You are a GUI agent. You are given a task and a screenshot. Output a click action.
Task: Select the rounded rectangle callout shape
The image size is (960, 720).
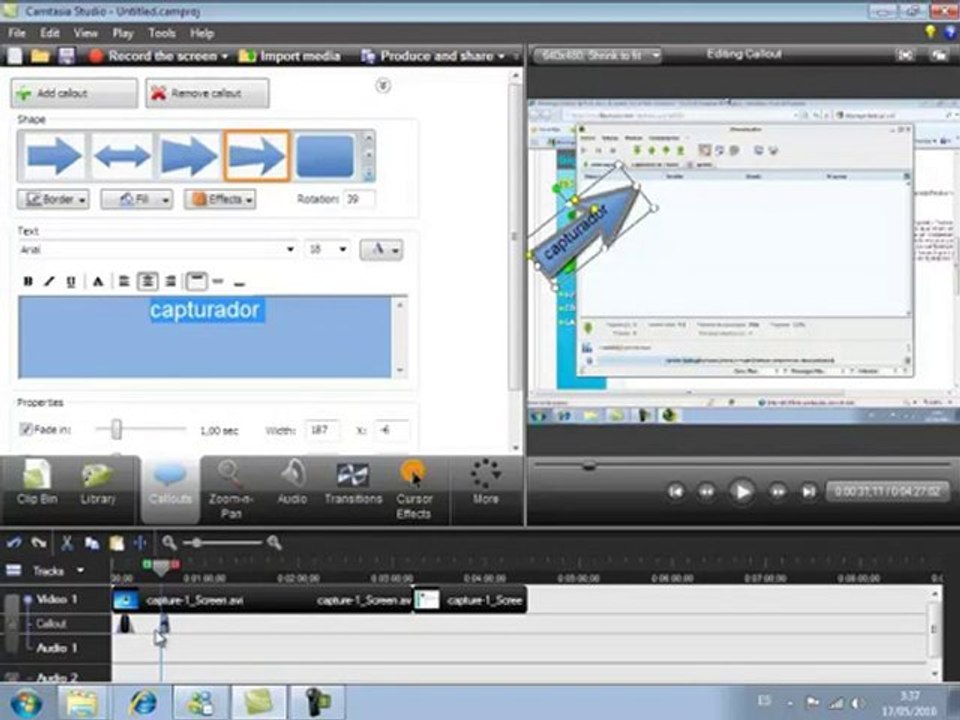pos(325,156)
